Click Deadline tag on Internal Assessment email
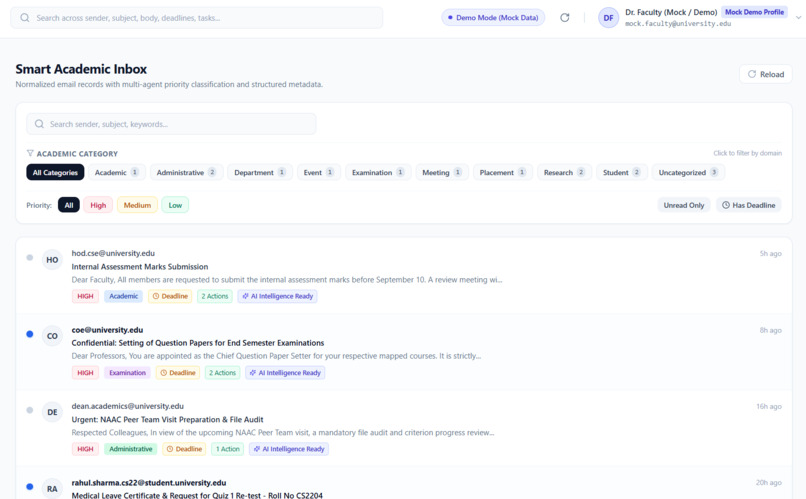 pos(170,296)
